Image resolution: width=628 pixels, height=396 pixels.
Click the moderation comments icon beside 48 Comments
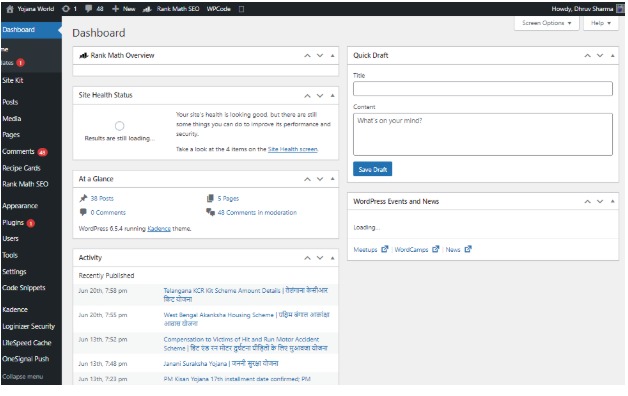(x=210, y=212)
